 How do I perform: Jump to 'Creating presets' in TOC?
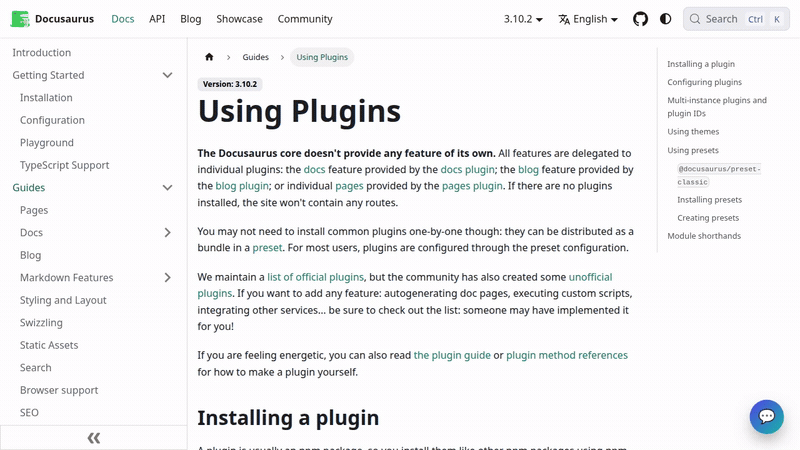point(708,218)
